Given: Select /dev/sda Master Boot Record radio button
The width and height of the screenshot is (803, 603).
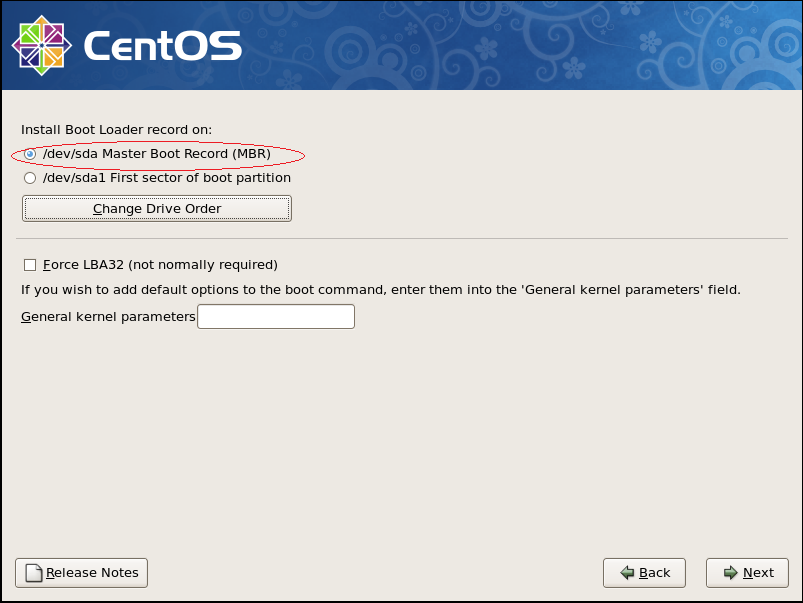Looking at the screenshot, I should tap(30, 154).
